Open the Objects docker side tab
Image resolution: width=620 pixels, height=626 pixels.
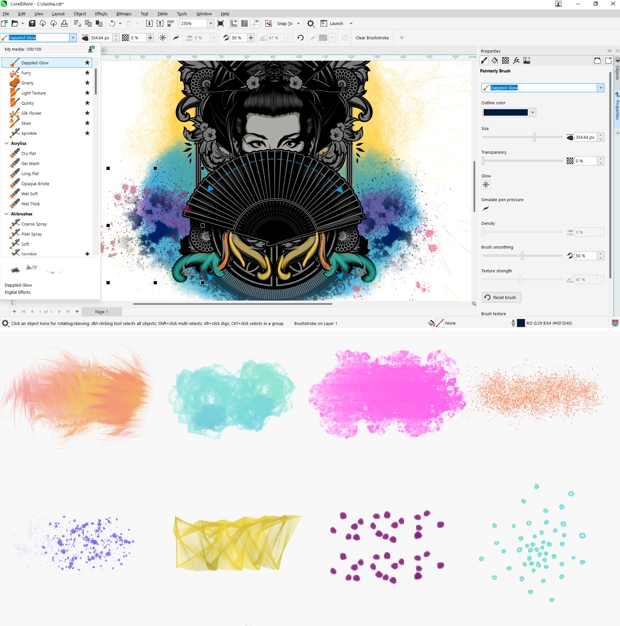pos(617,71)
